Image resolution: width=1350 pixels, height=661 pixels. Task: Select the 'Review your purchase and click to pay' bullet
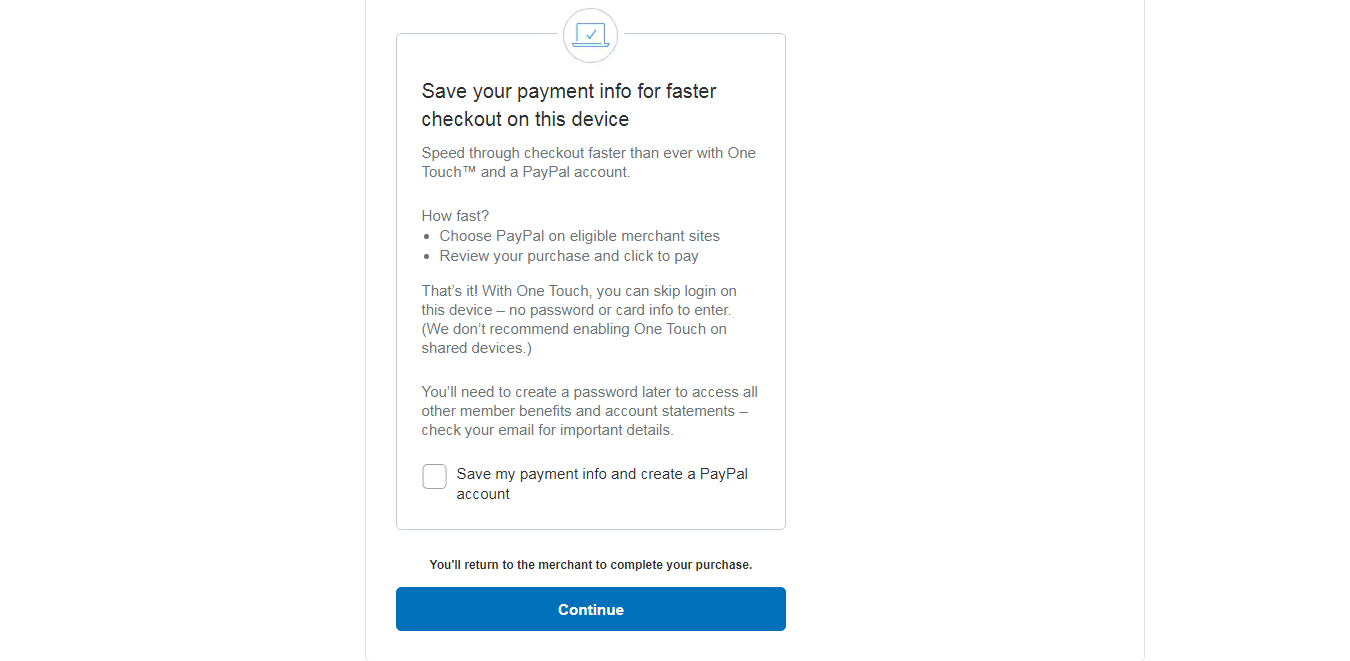tap(569, 256)
